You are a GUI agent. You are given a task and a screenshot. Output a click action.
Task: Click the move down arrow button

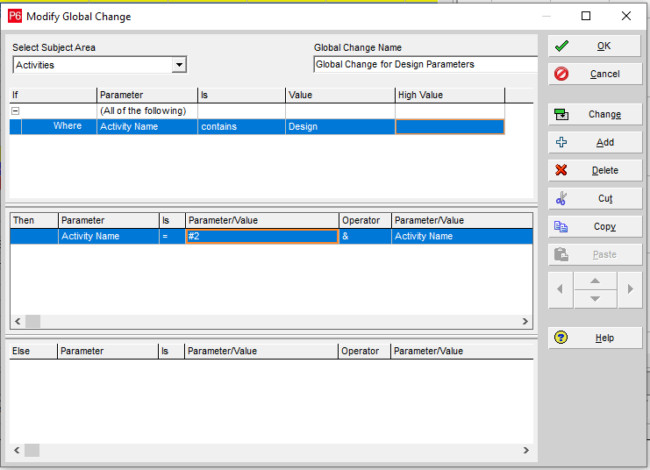[595, 299]
